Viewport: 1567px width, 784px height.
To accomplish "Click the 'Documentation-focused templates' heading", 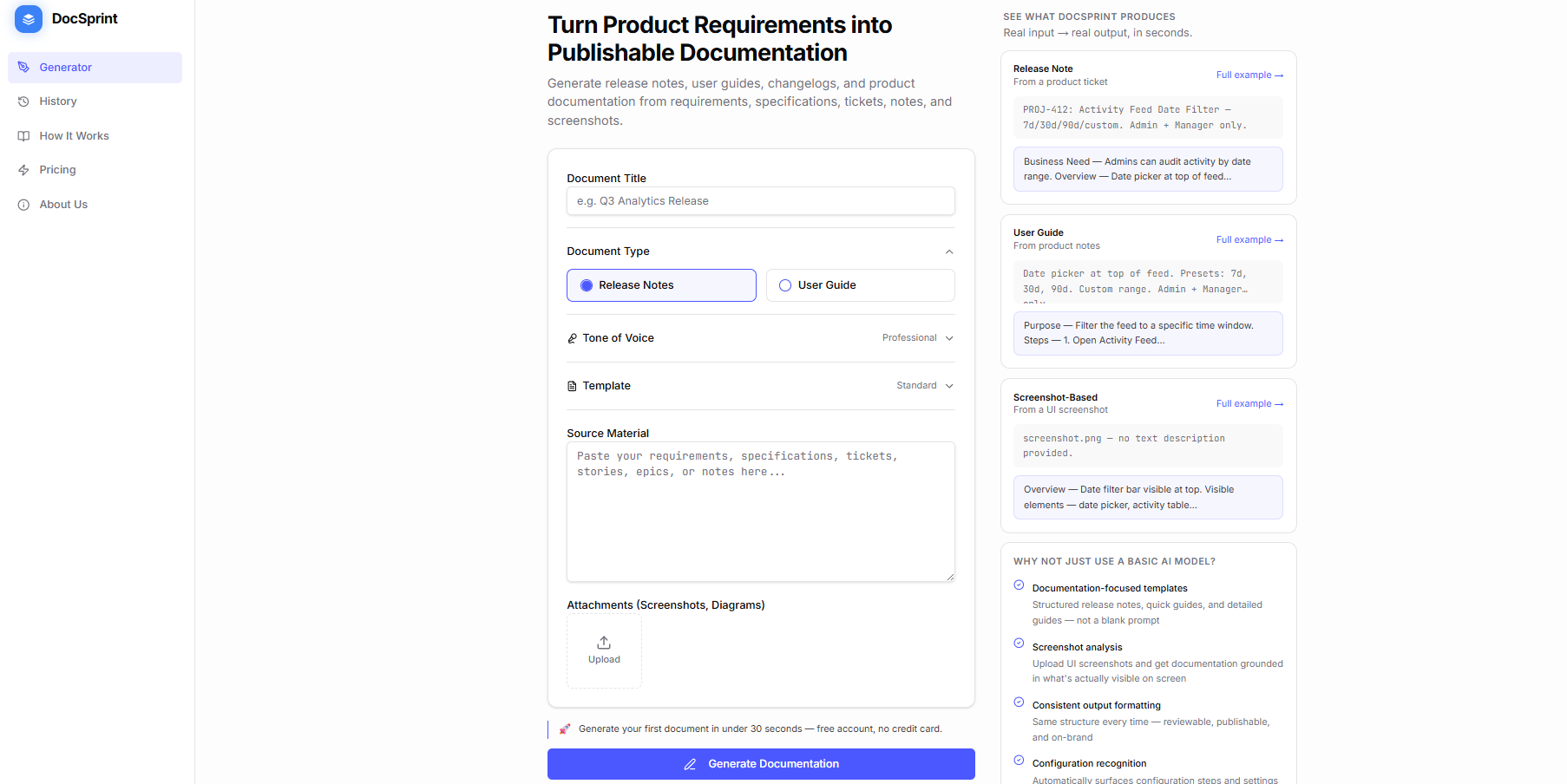I will [1110, 588].
